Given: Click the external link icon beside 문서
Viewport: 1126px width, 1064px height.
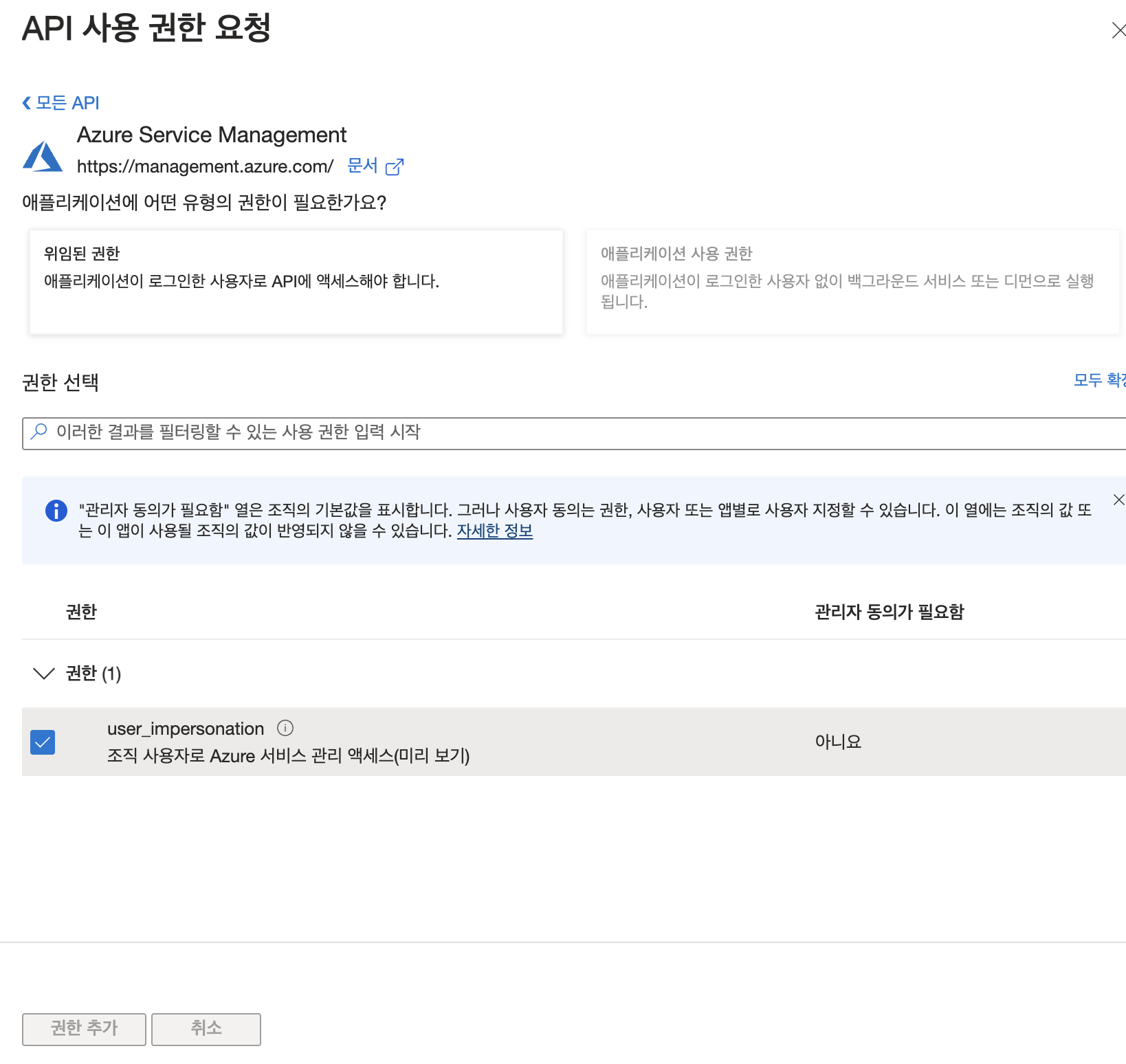Looking at the screenshot, I should coord(395,166).
